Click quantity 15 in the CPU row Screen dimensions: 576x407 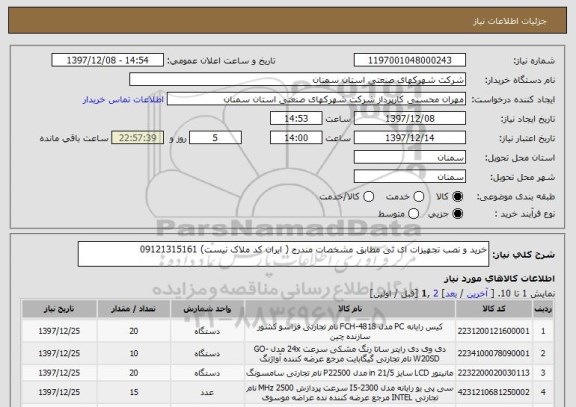[x=134, y=392]
